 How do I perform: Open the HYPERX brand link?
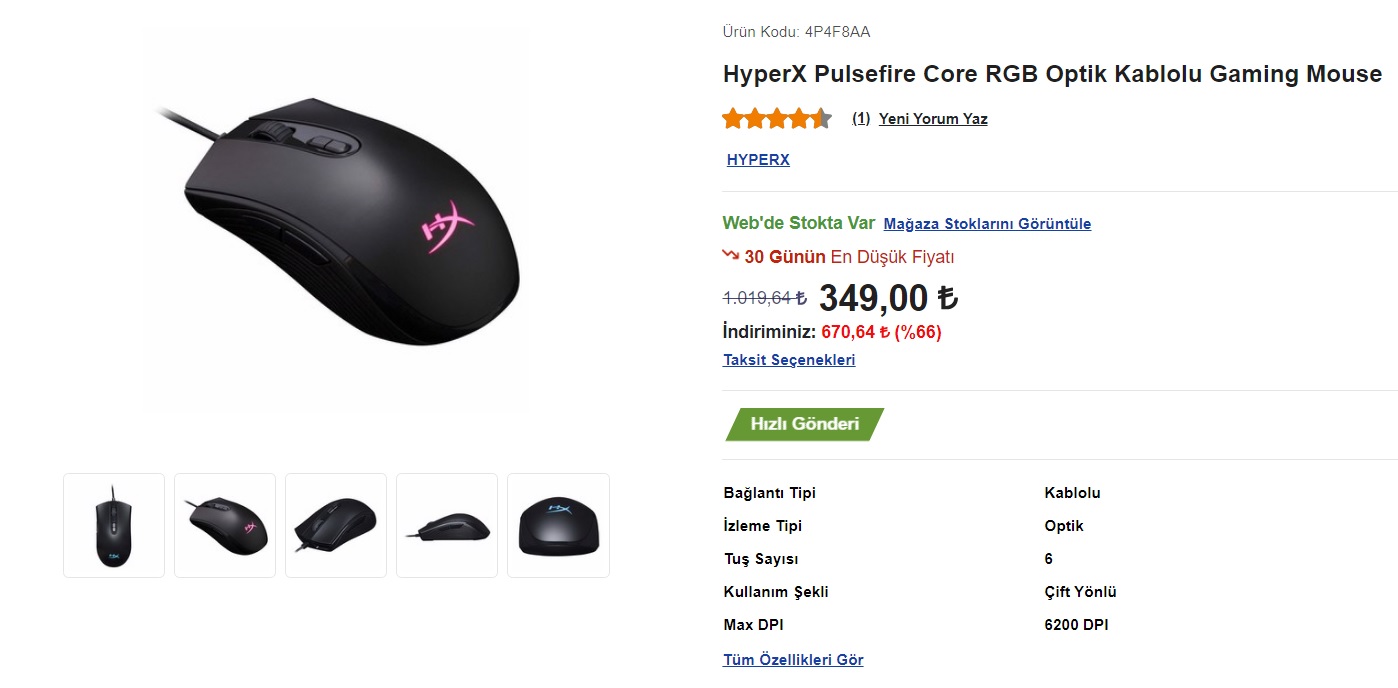[x=758, y=160]
